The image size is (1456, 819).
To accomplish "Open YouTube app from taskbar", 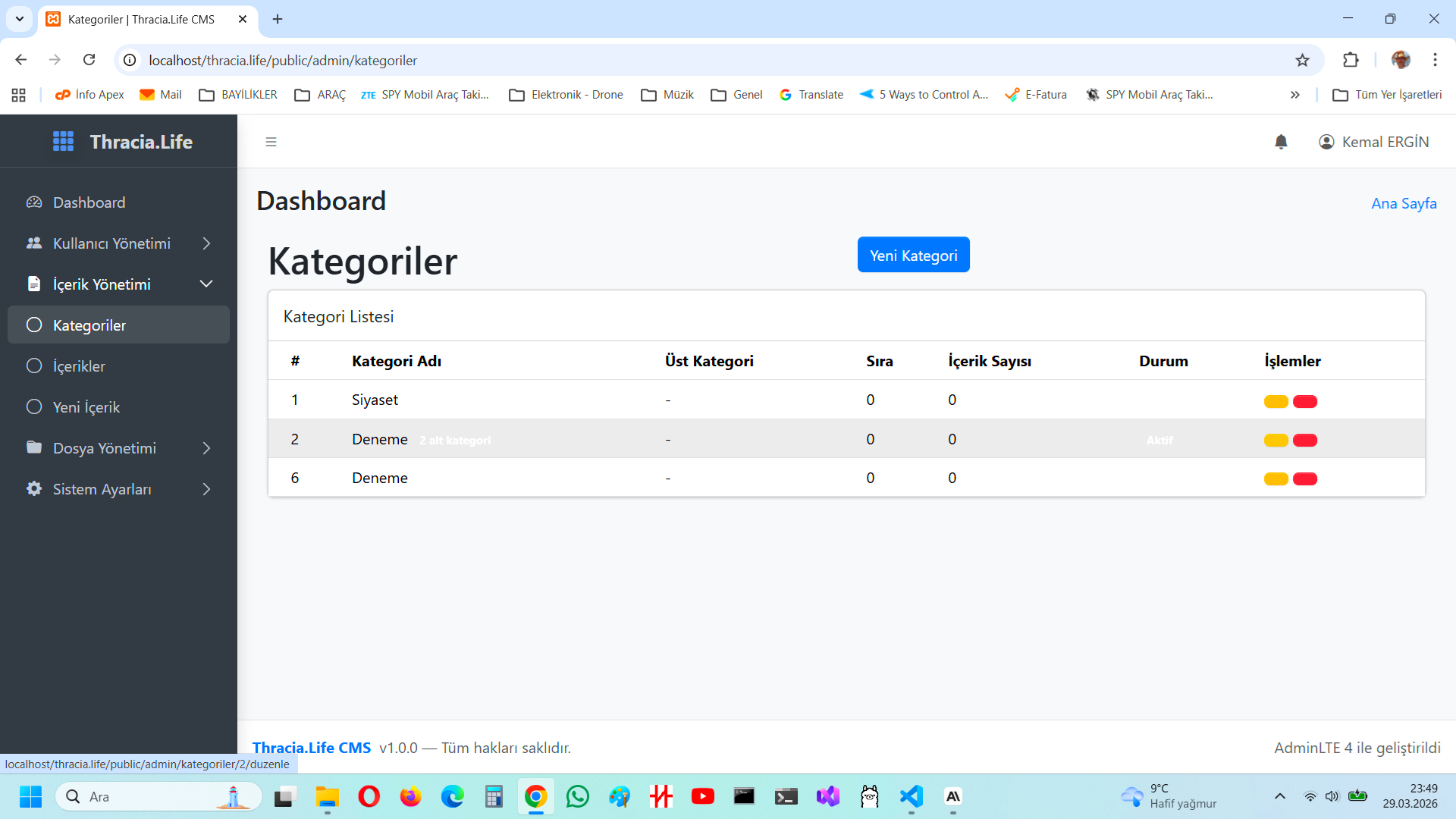I will [x=703, y=796].
